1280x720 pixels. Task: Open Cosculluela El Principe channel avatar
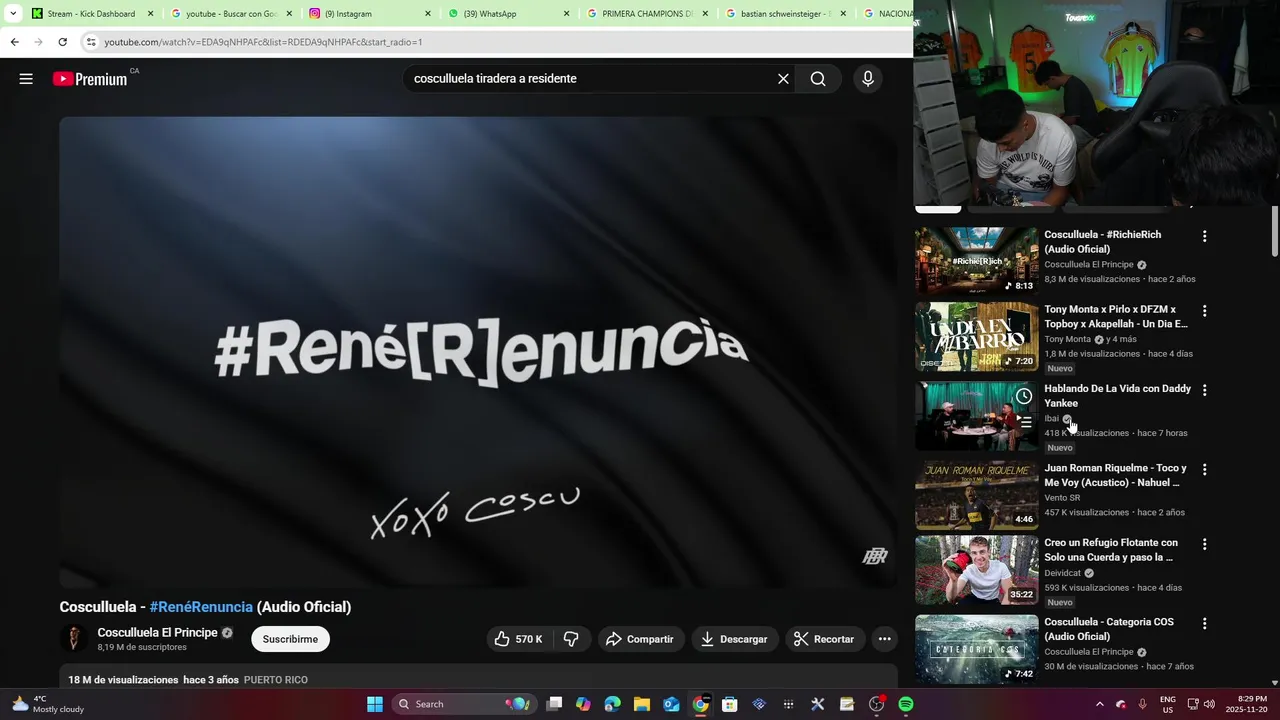point(73,639)
